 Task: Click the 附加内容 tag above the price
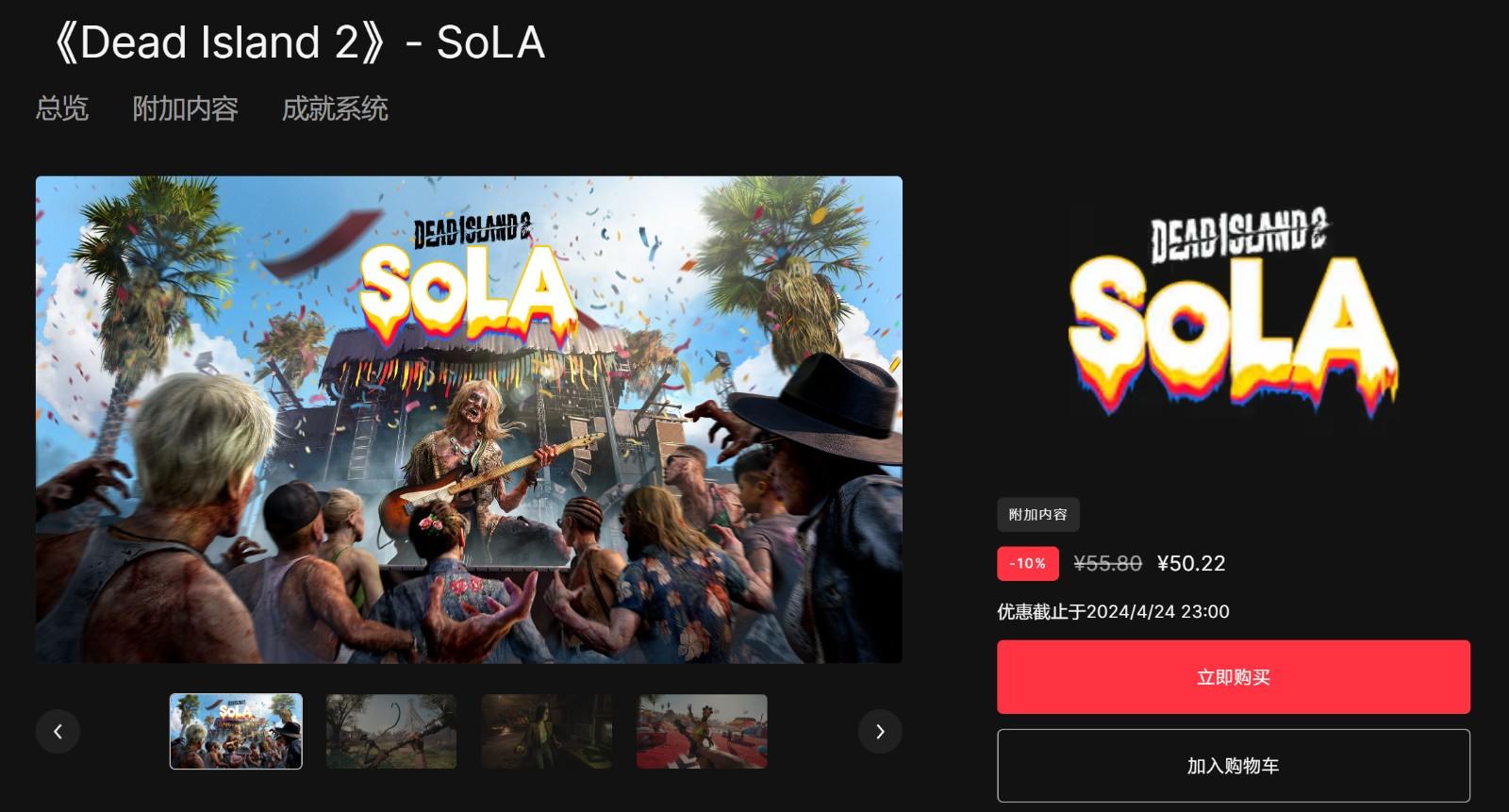point(1038,515)
